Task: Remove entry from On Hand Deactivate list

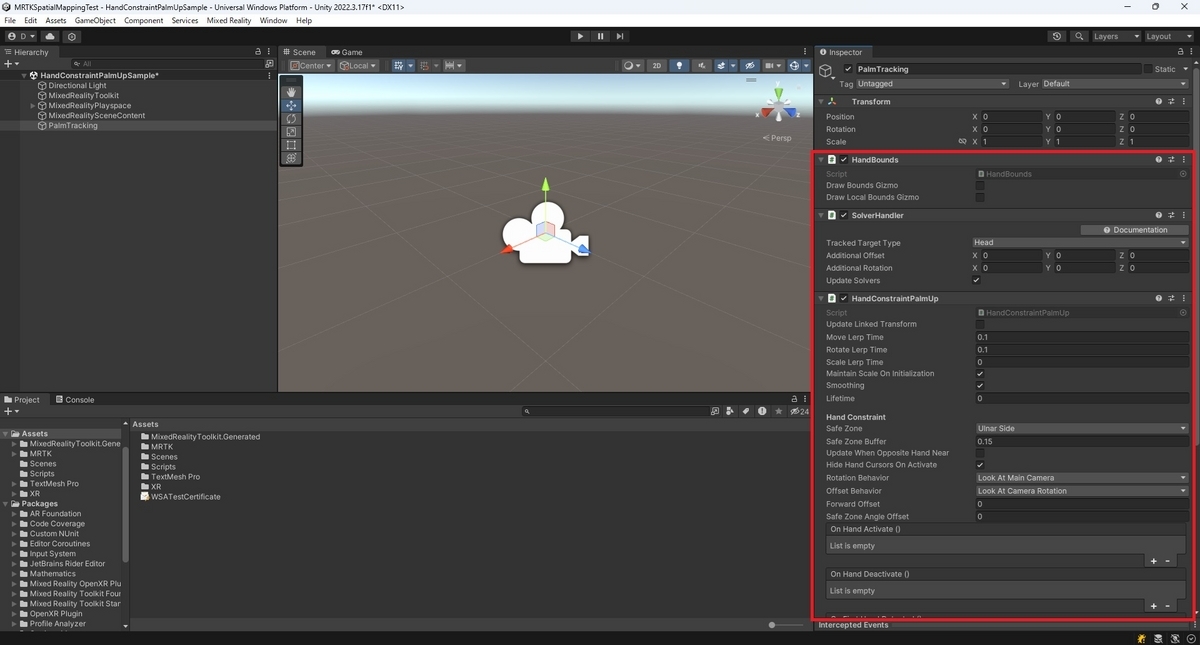Action: (1167, 606)
